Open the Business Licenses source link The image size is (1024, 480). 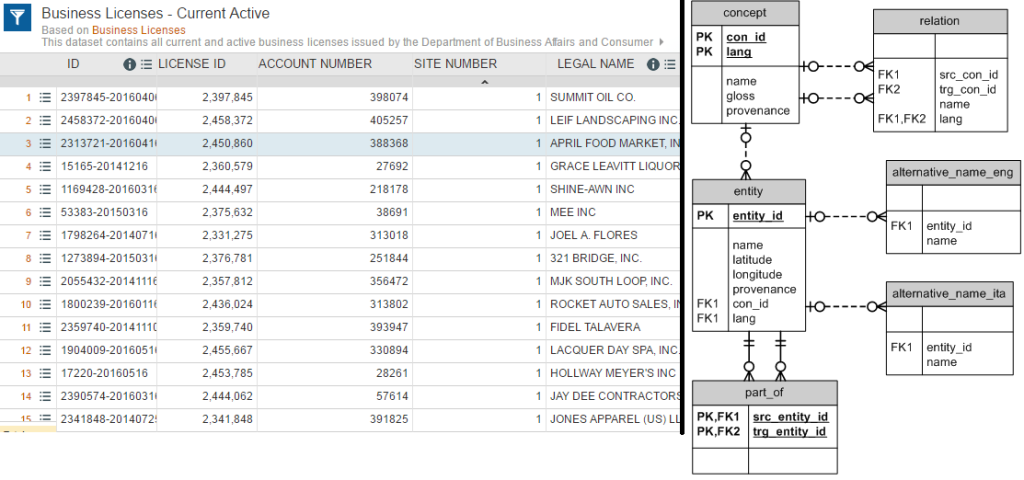(x=138, y=30)
